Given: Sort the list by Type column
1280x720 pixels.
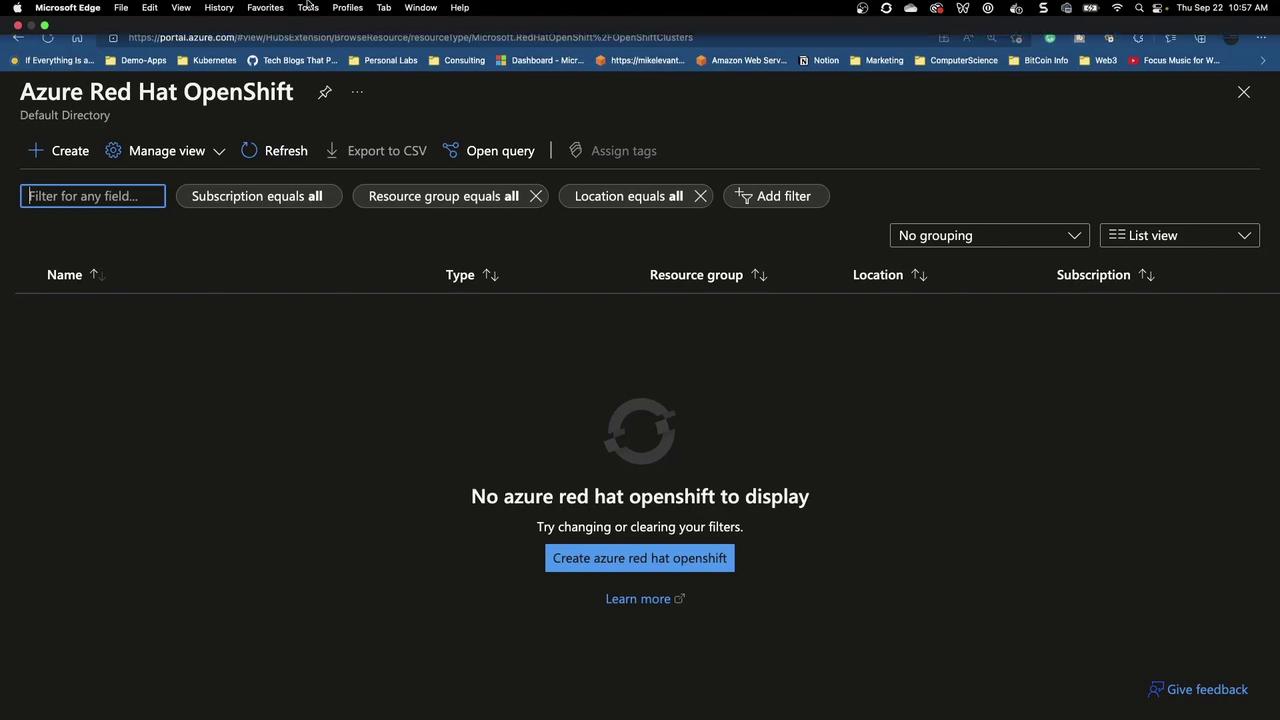Looking at the screenshot, I should click(x=472, y=275).
